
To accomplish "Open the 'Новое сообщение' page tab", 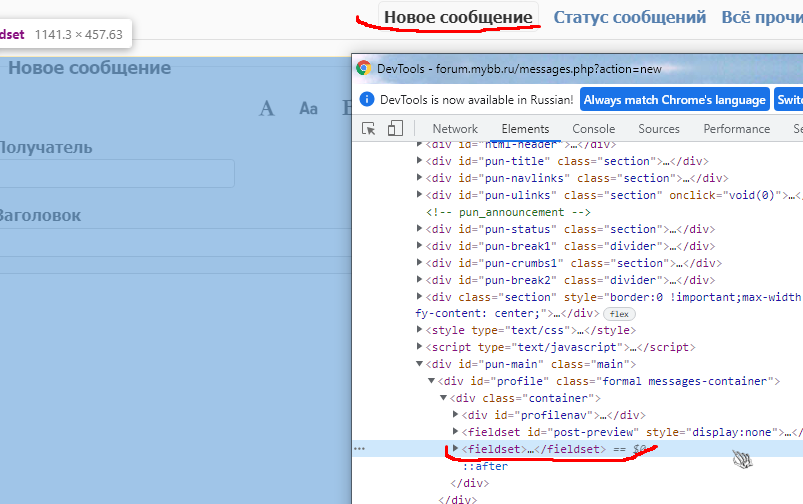I will click(x=458, y=17).
